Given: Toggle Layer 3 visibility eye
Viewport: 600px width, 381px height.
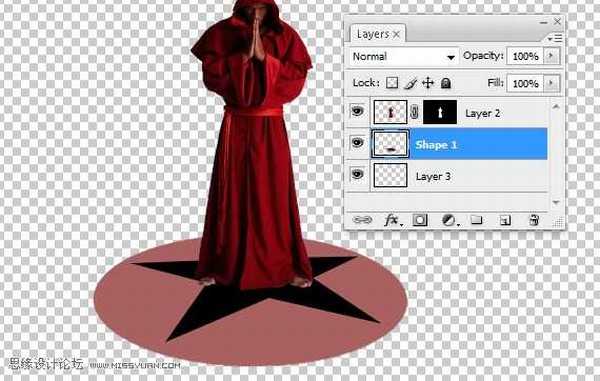Looking at the screenshot, I should pos(357,174).
